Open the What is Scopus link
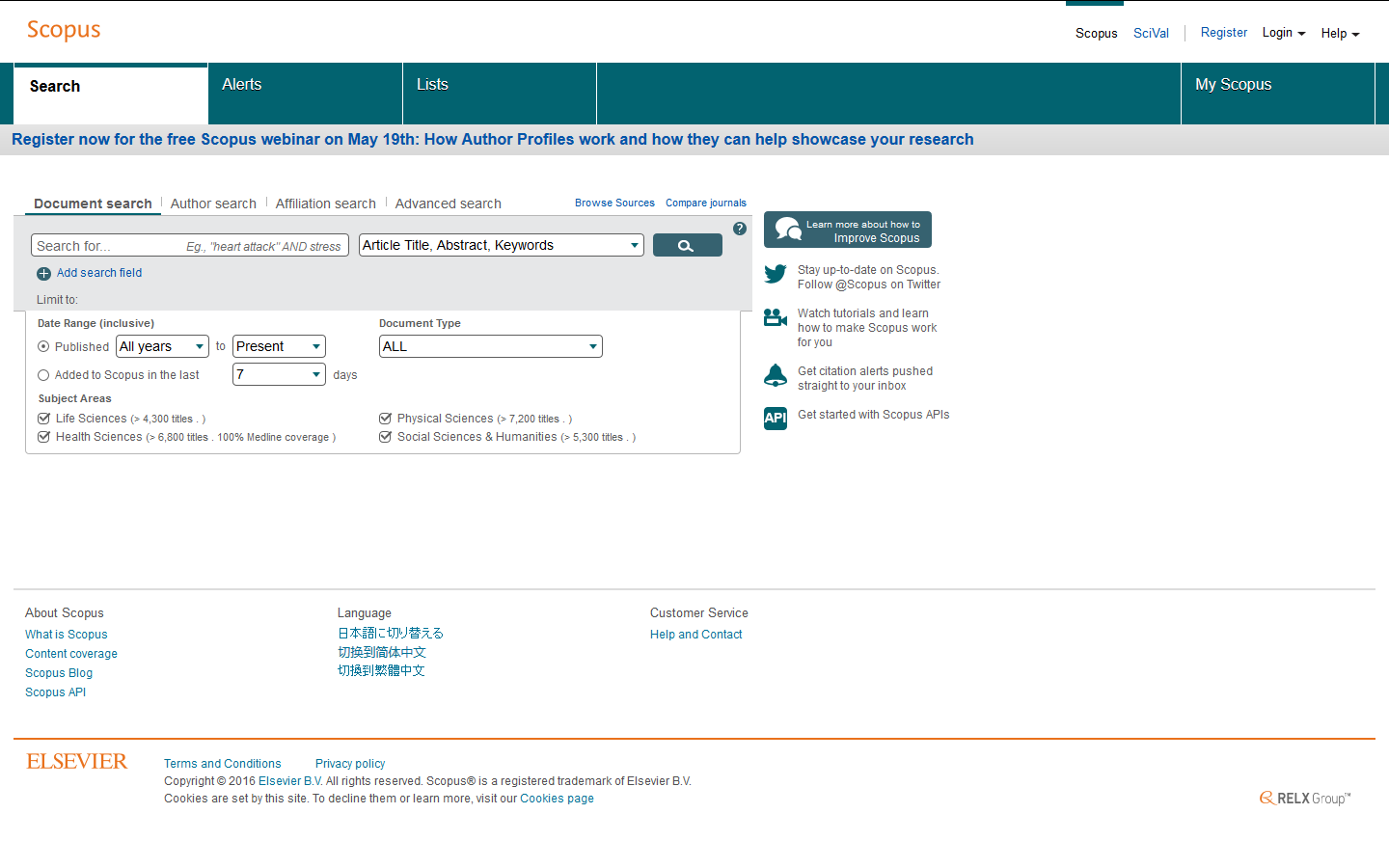This screenshot has height=868, width=1389. pos(67,635)
